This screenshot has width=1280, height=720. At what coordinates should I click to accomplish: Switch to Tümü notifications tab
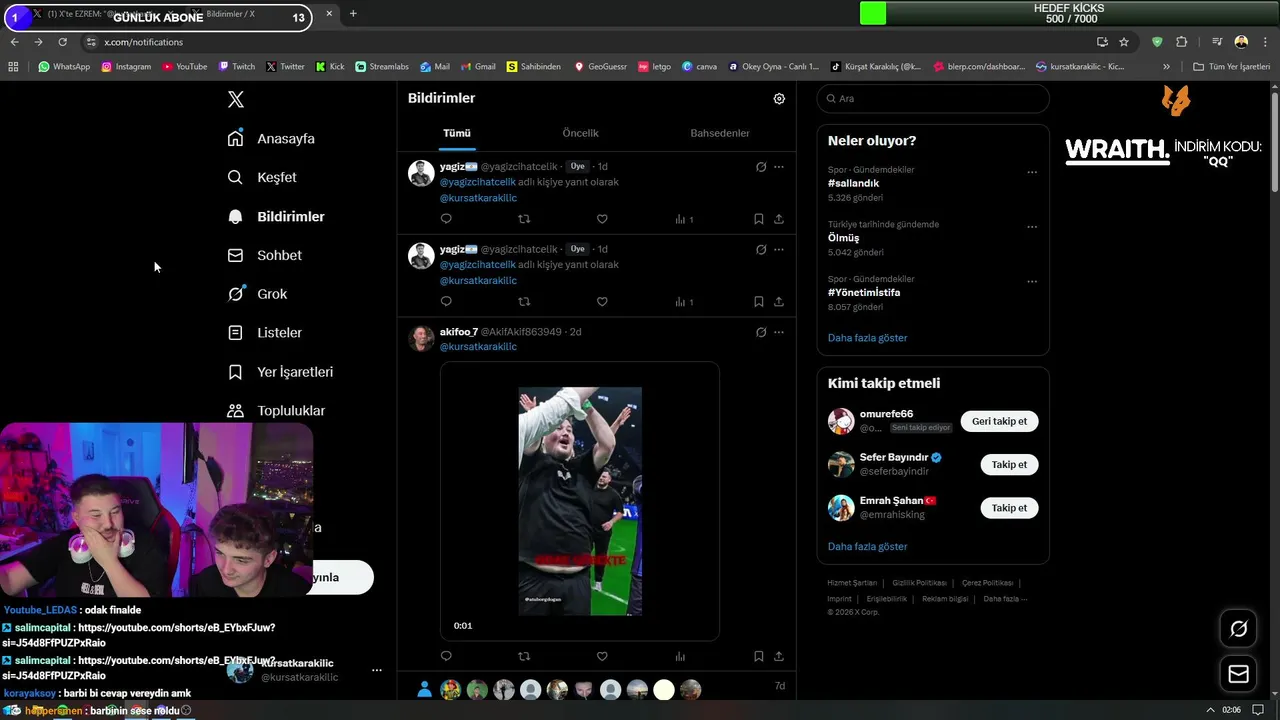(x=457, y=133)
